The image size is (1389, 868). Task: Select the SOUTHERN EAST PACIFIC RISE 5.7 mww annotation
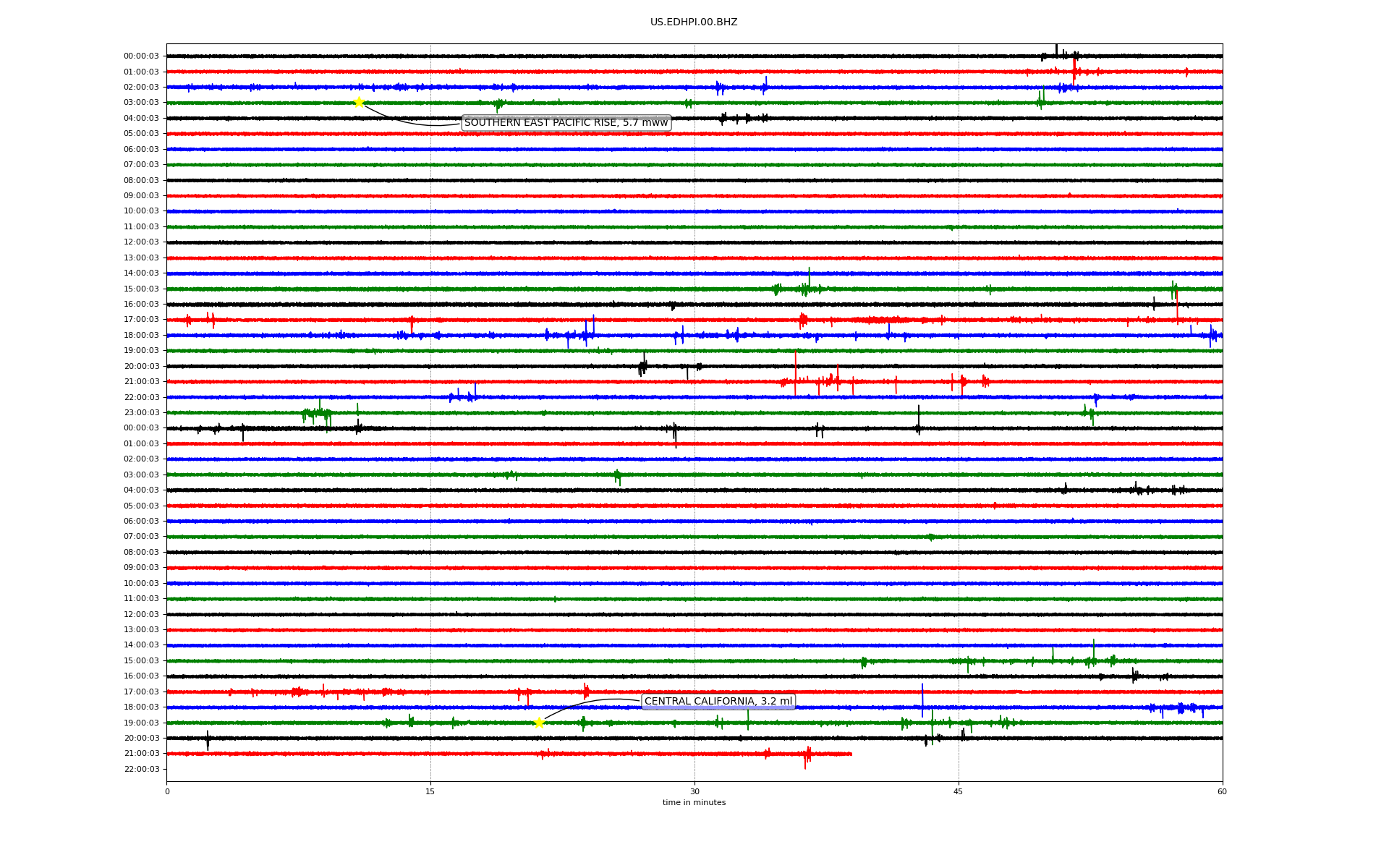tap(566, 123)
